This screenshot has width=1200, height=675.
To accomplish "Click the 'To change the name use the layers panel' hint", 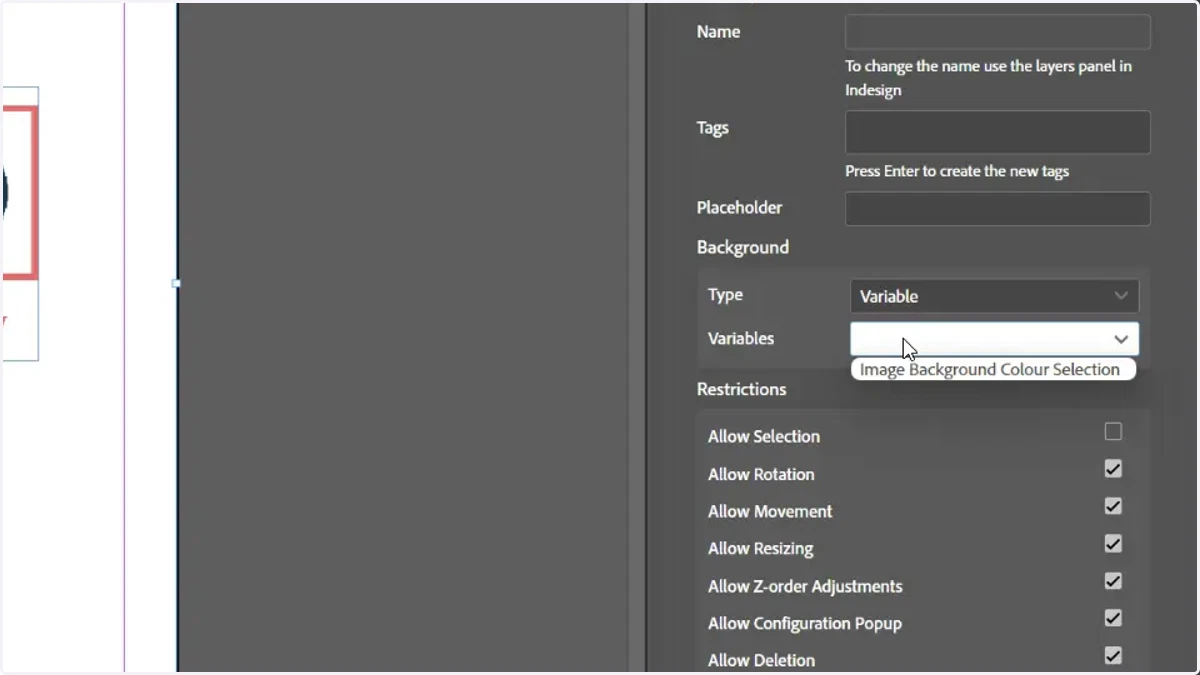I will [x=988, y=78].
